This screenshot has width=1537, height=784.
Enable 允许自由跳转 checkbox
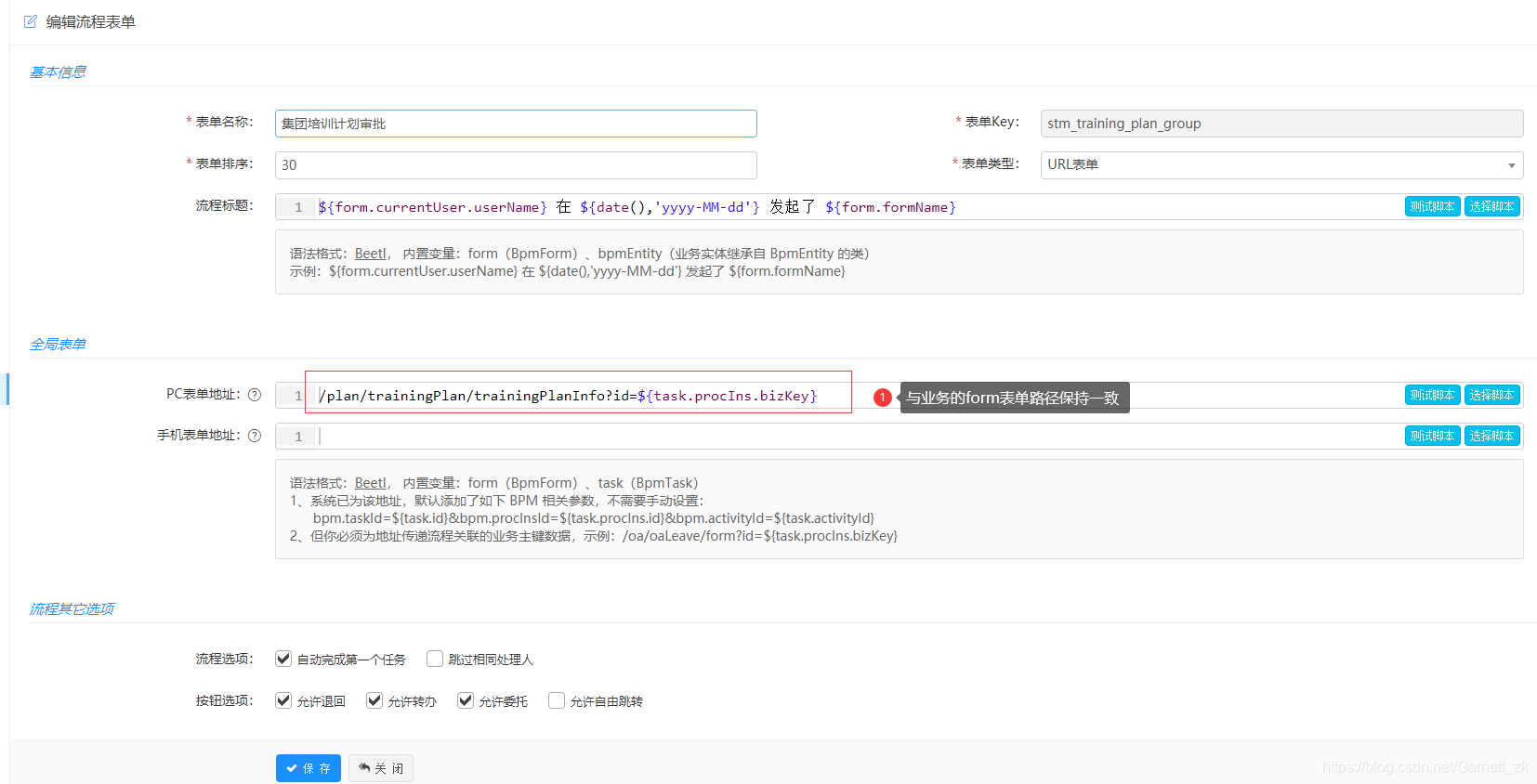pyautogui.click(x=557, y=700)
